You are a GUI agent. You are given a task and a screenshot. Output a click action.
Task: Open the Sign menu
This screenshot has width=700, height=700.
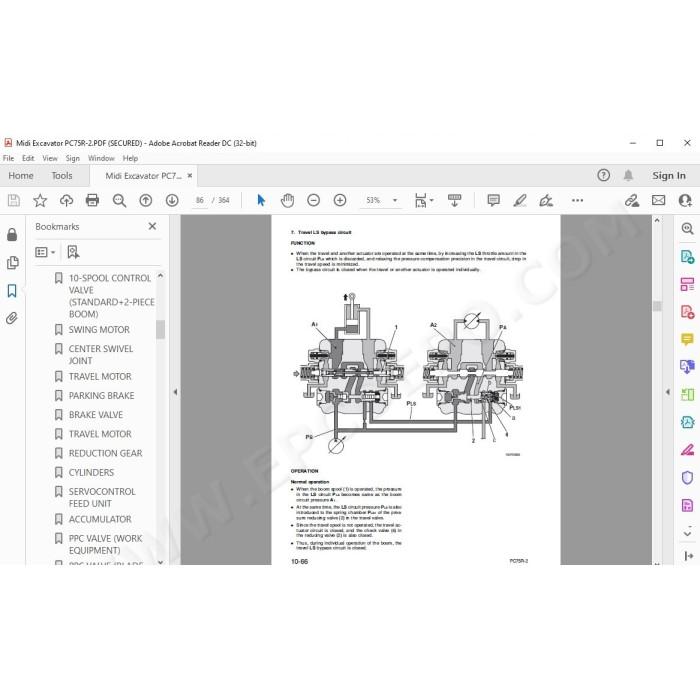(x=72, y=158)
